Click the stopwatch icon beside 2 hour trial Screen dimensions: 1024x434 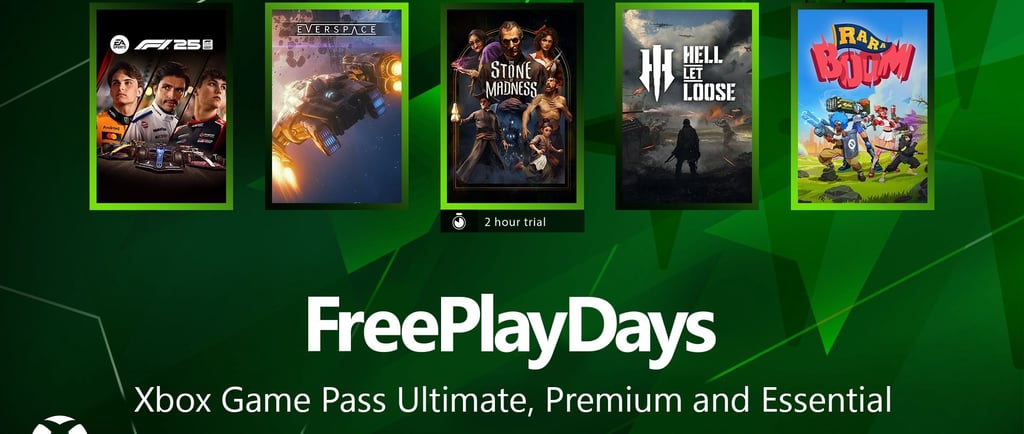pyautogui.click(x=459, y=223)
